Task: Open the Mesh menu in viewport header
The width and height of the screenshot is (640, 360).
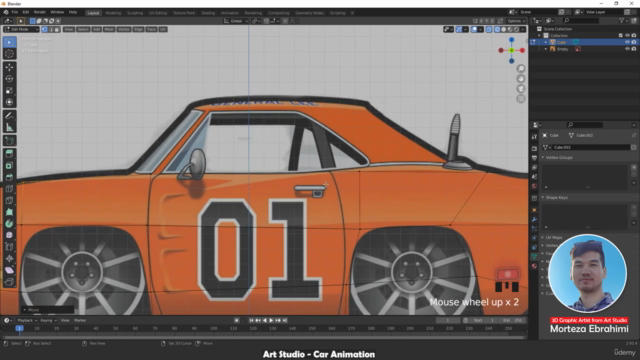Action: tap(109, 29)
